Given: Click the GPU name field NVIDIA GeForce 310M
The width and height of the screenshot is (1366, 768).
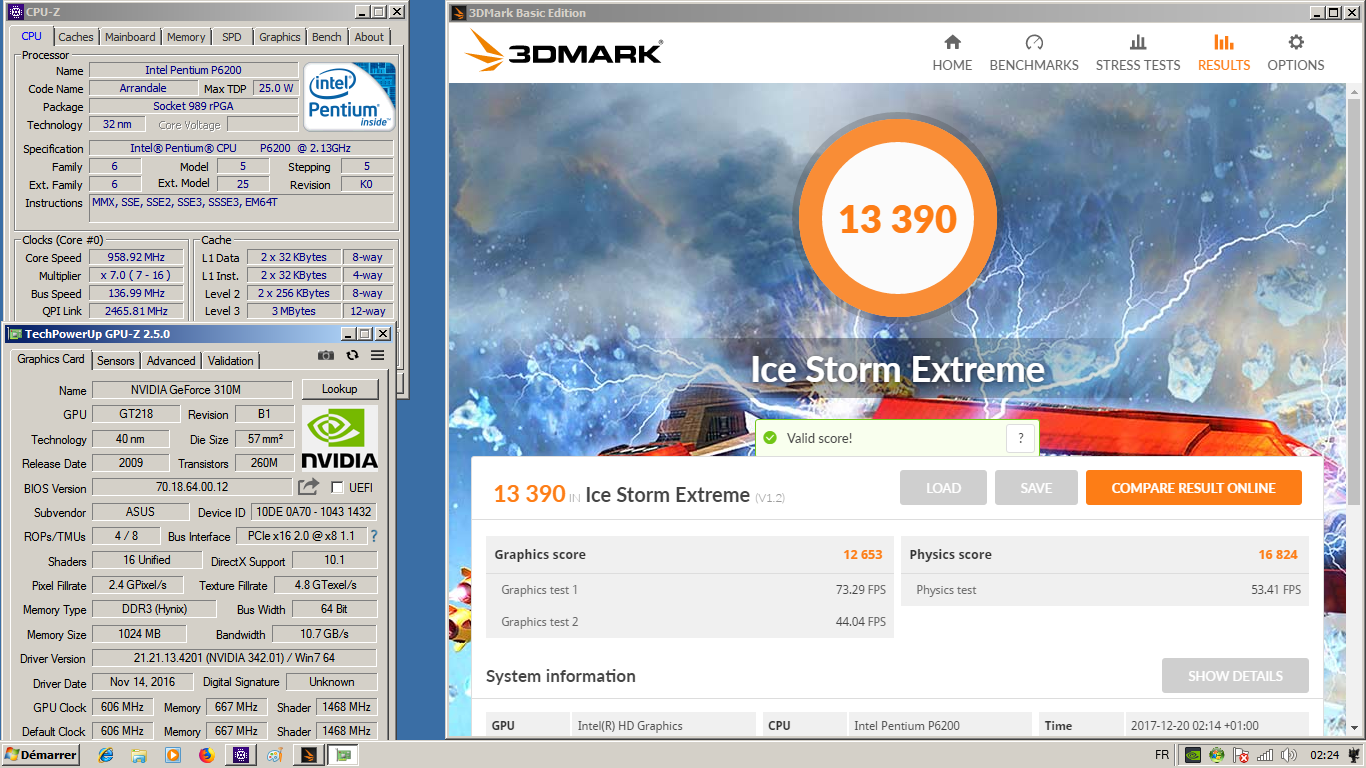Looking at the screenshot, I should click(x=192, y=389).
